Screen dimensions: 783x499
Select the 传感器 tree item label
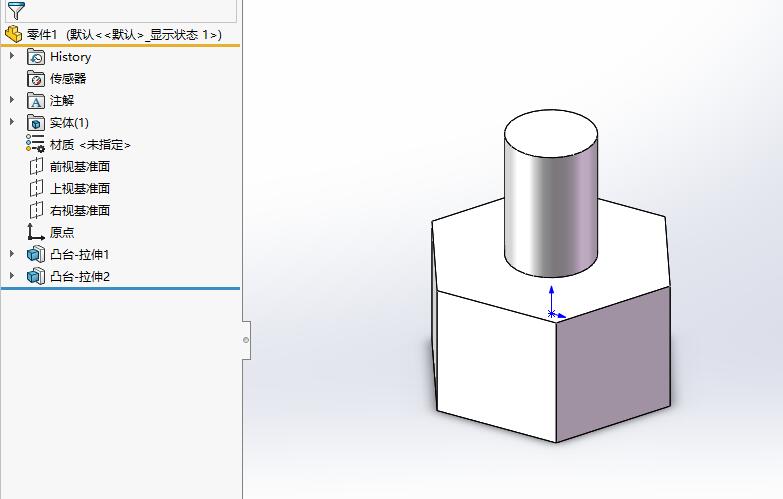click(68, 79)
